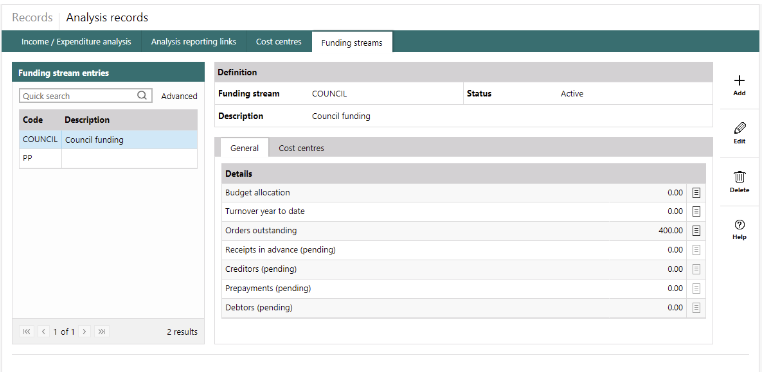This screenshot has width=763, height=375.
Task: Click the Records breadcrumb link
Action: 32,18
